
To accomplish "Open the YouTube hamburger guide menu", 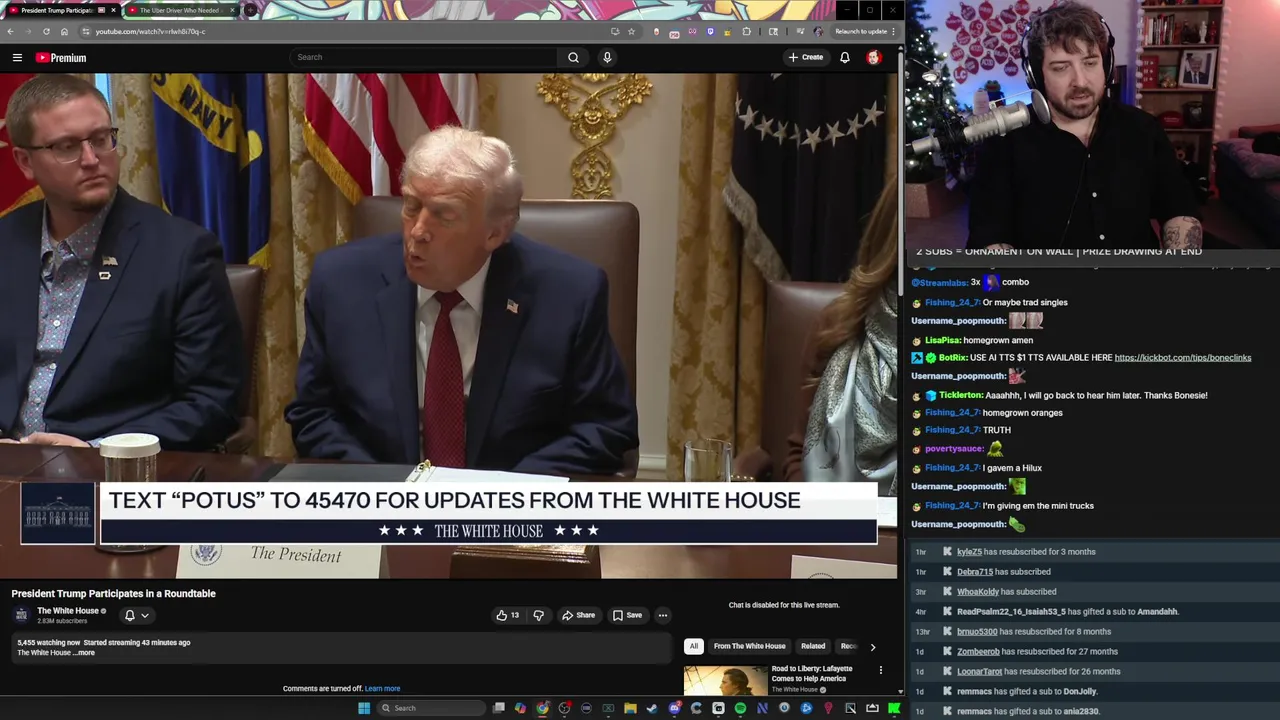I will pyautogui.click(x=17, y=57).
